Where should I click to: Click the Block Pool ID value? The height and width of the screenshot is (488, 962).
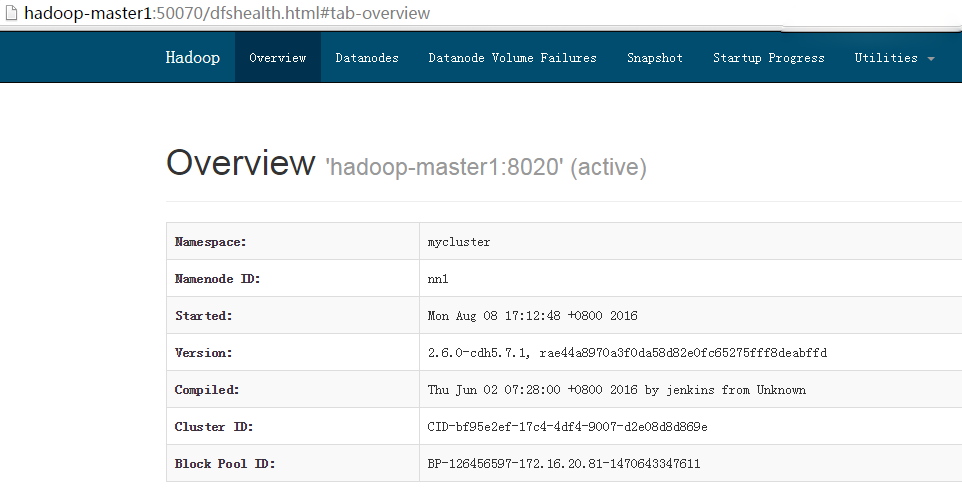pos(564,464)
